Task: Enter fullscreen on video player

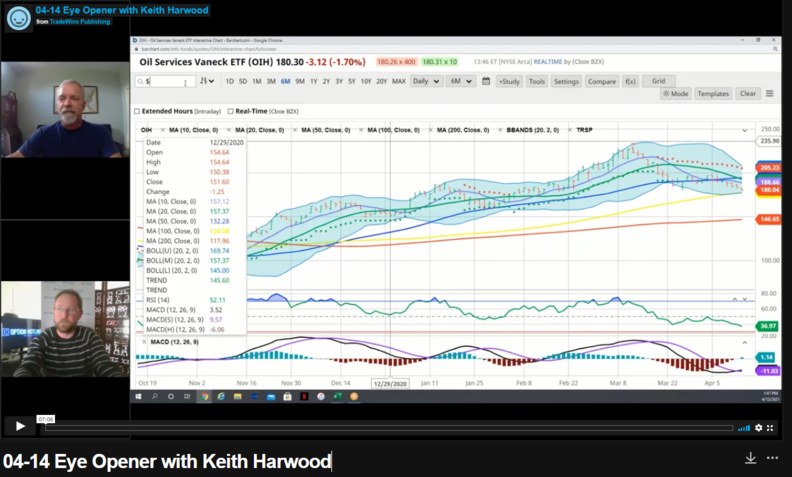Action: pos(770,428)
